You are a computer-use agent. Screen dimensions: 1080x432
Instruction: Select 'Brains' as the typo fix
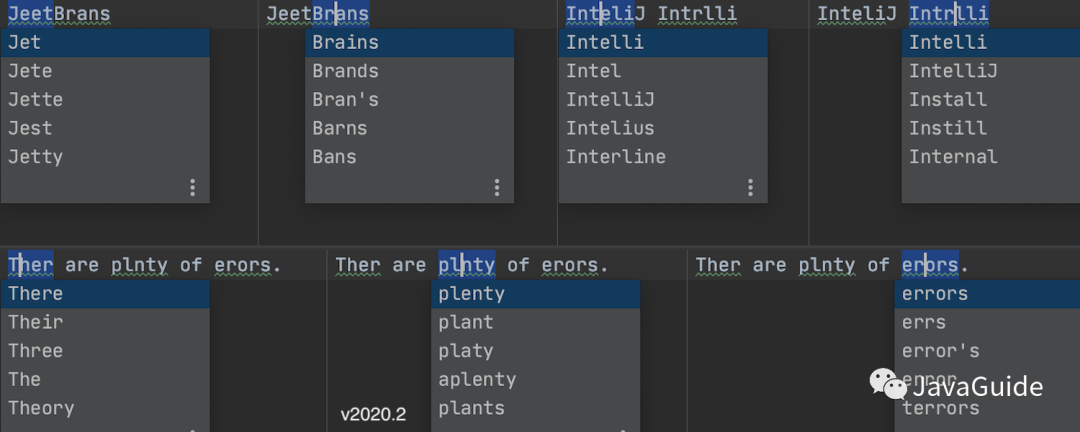410,43
